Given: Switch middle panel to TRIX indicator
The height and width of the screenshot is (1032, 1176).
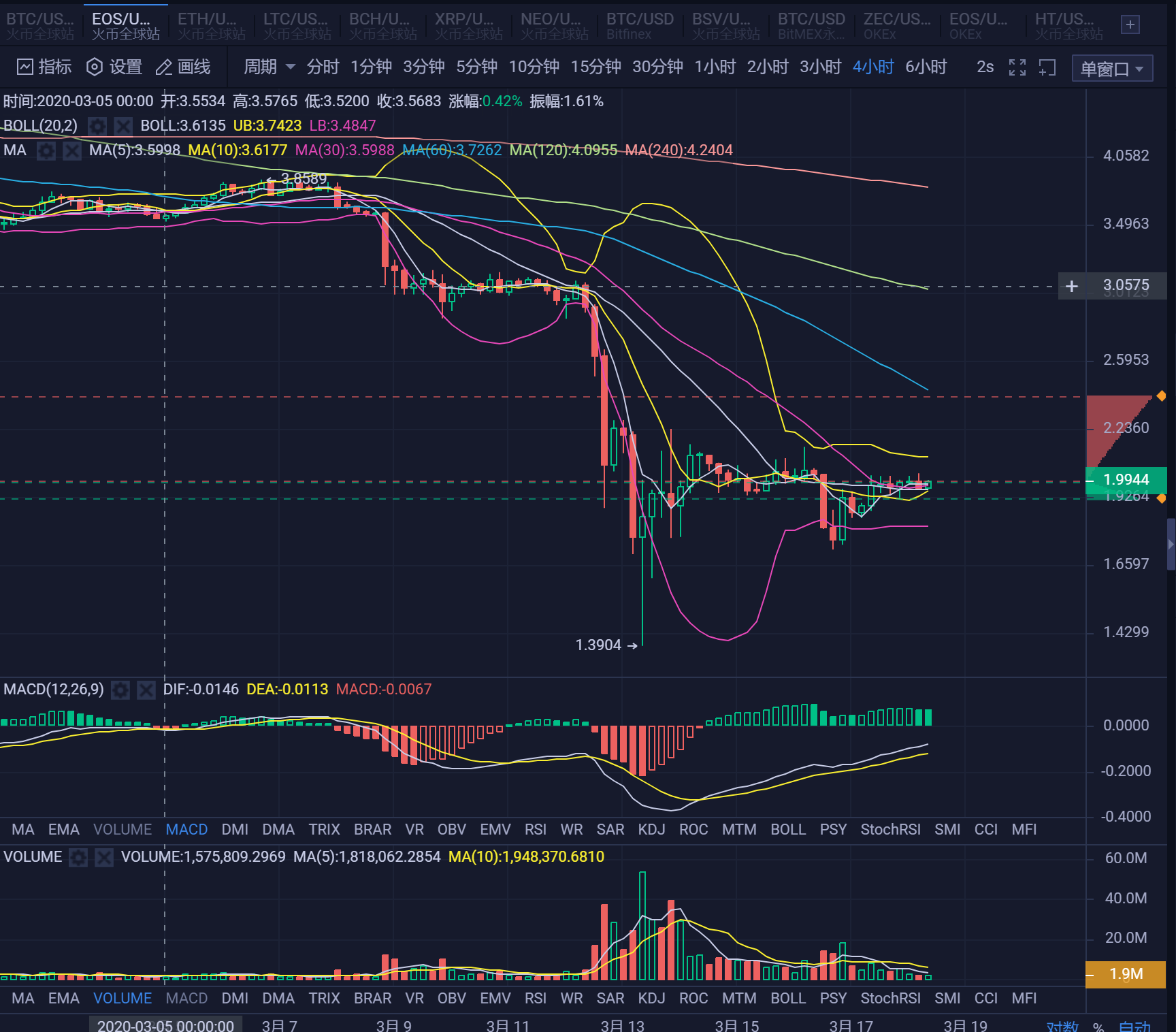Looking at the screenshot, I should 324,830.
